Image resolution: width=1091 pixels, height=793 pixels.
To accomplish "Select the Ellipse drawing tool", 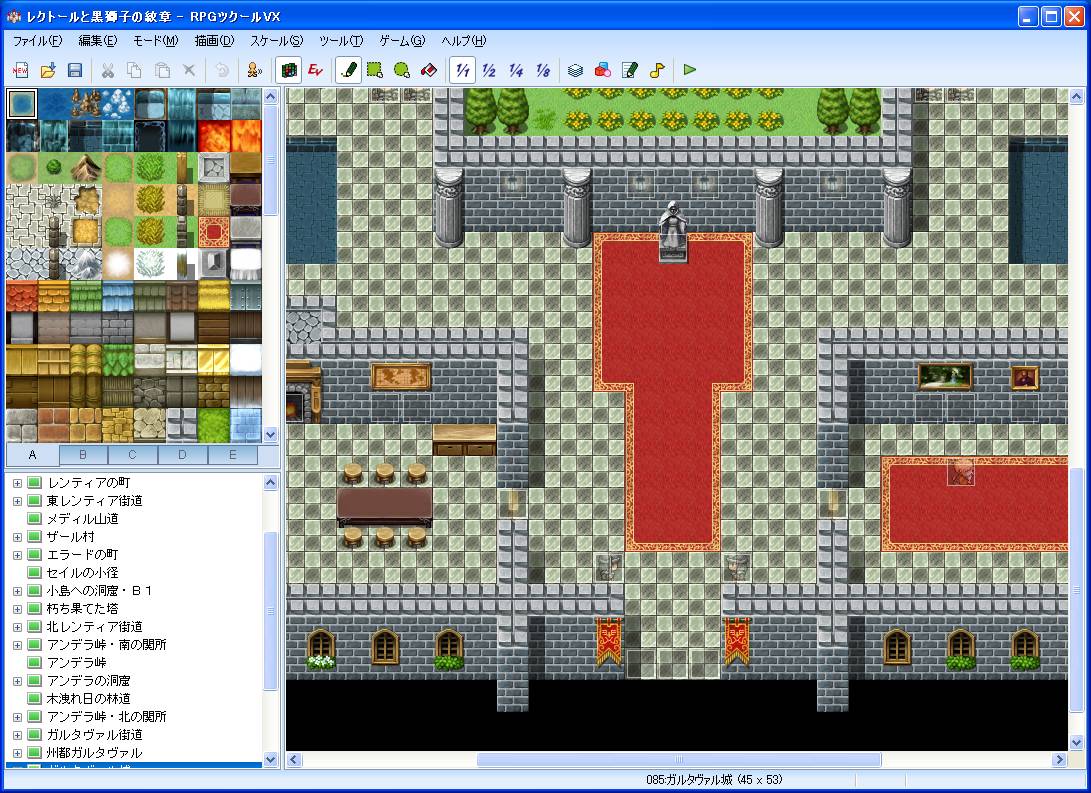I will pyautogui.click(x=402, y=70).
